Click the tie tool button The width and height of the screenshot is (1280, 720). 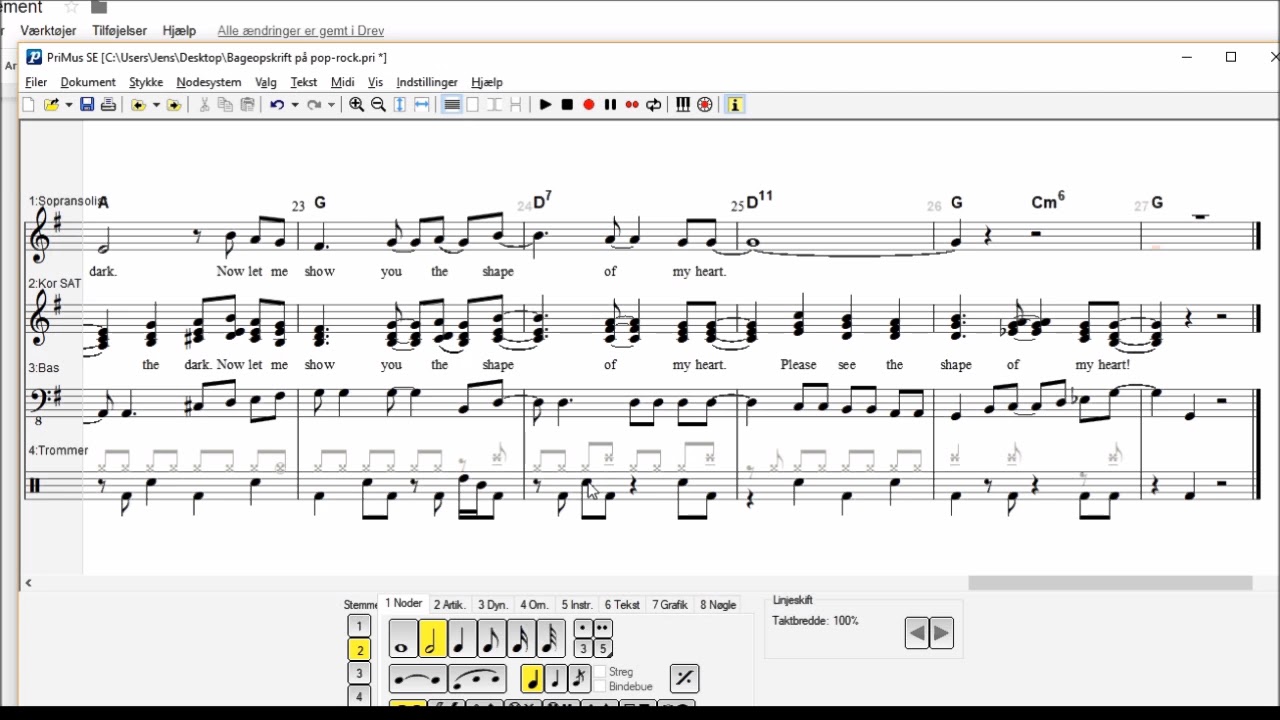(x=417, y=679)
